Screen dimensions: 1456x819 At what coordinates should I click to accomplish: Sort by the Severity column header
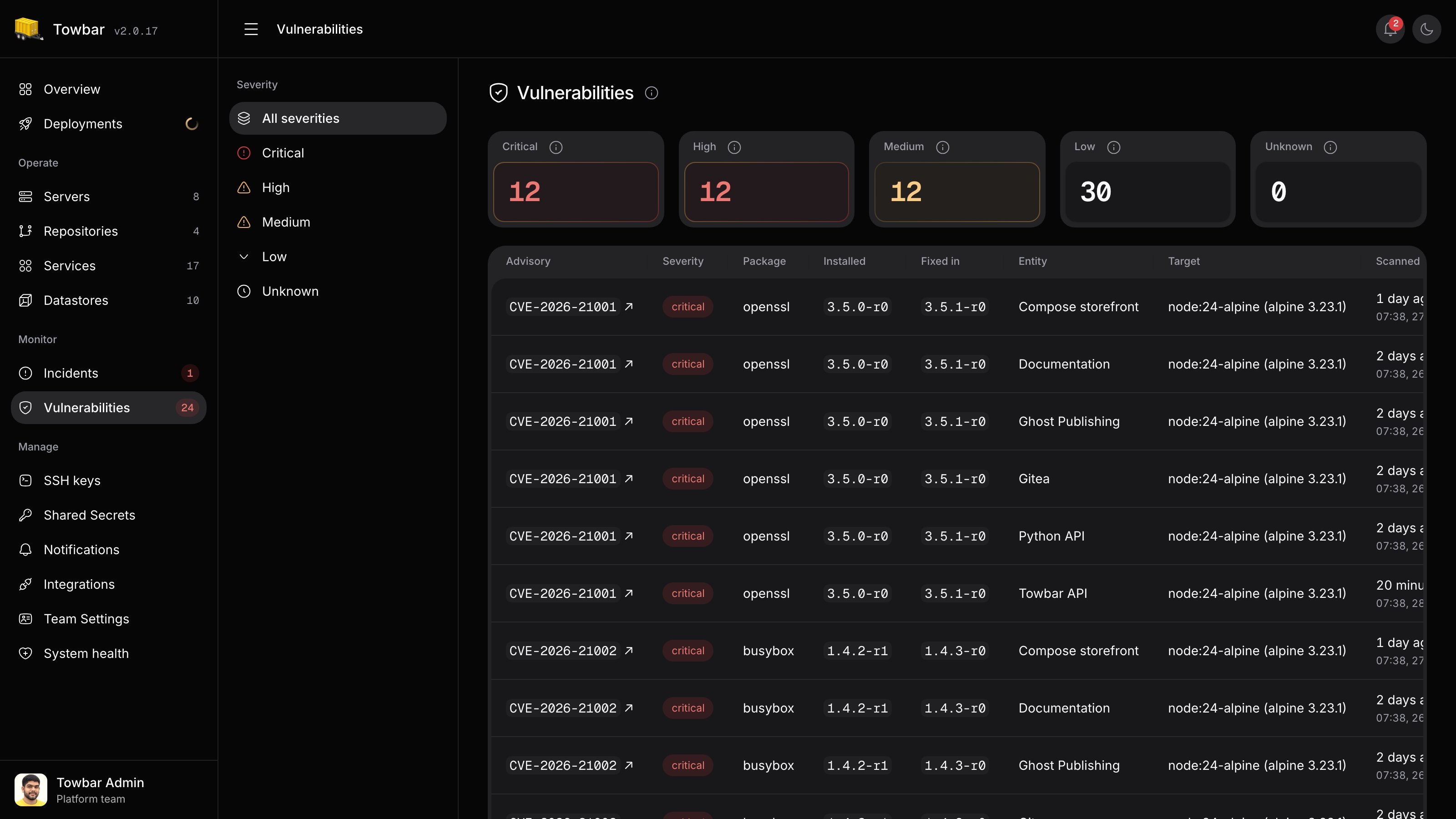coord(683,261)
